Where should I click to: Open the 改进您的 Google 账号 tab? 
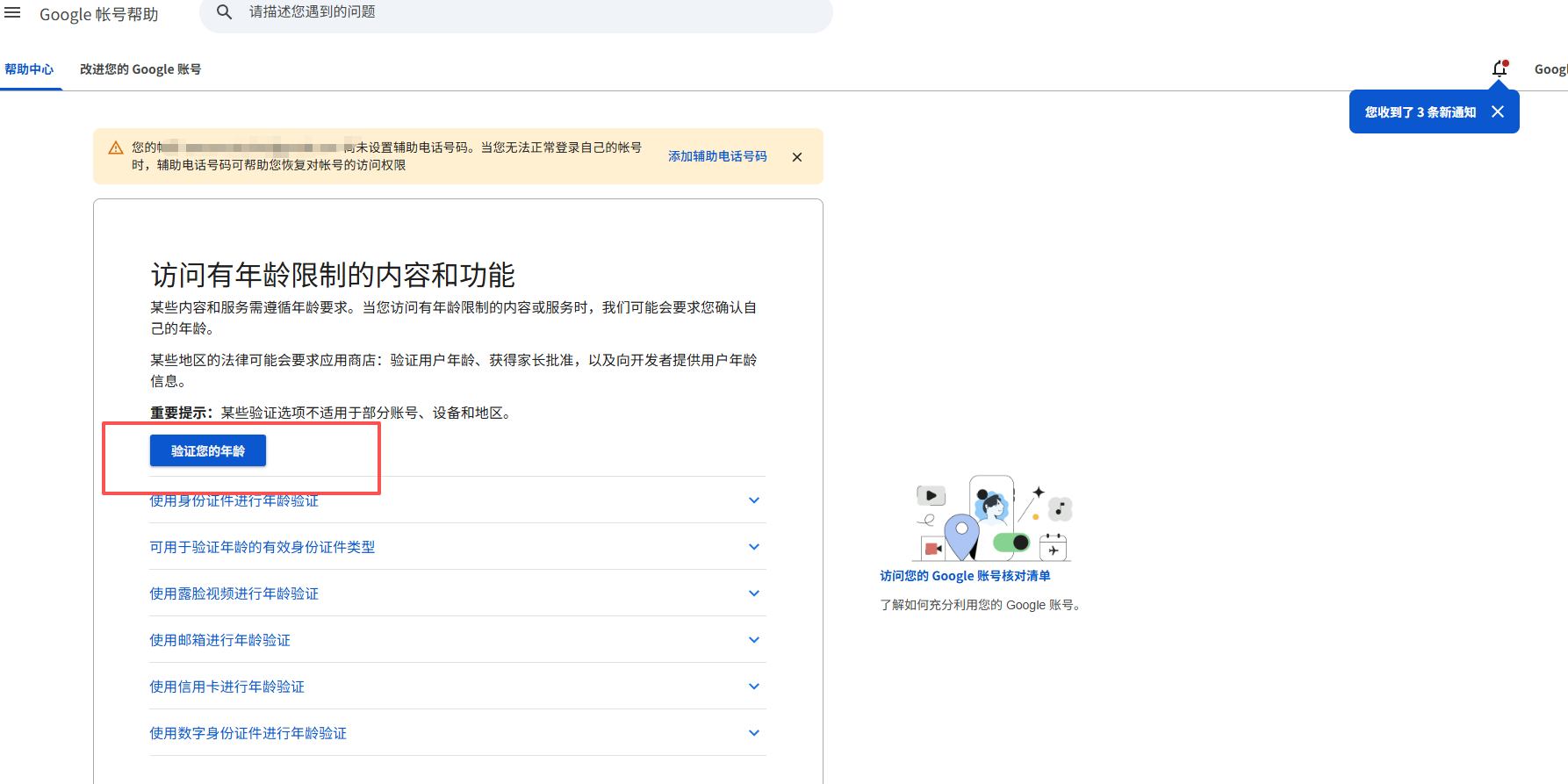point(140,69)
